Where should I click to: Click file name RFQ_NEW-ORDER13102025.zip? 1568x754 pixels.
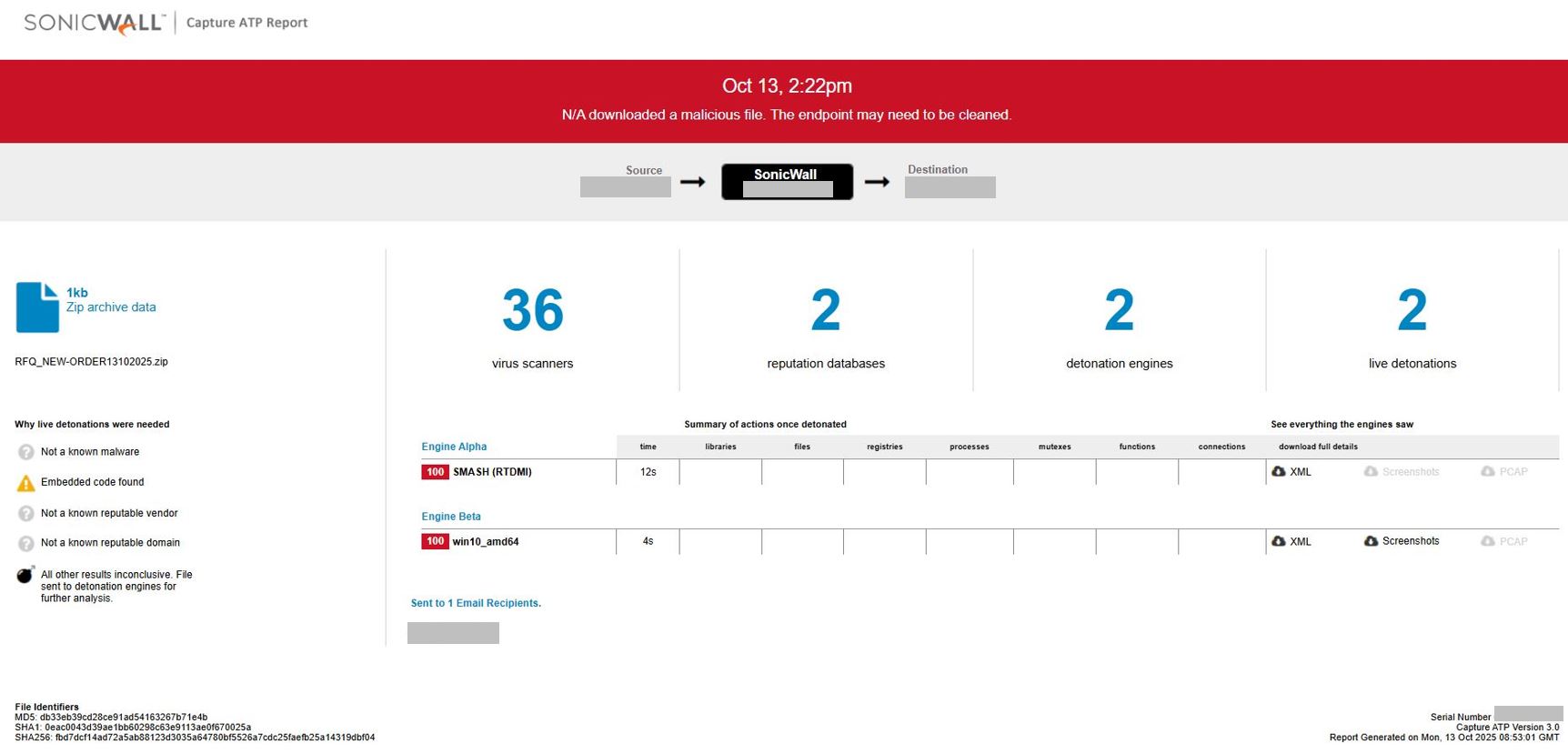(x=91, y=362)
